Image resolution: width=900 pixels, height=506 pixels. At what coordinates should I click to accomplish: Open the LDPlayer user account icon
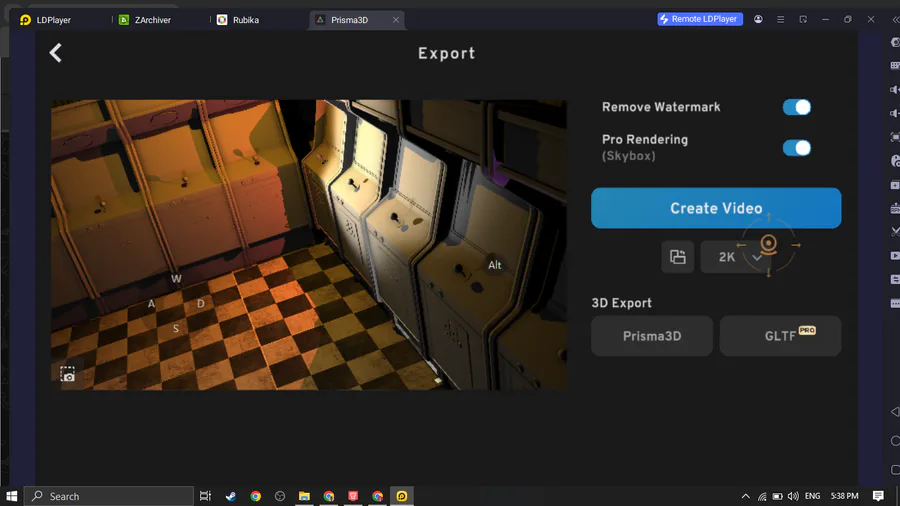[x=758, y=20]
